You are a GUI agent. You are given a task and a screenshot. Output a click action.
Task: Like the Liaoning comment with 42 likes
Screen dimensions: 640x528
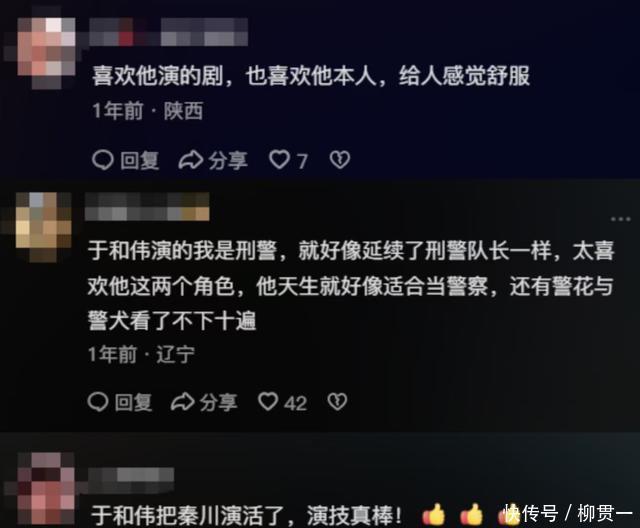tap(268, 402)
